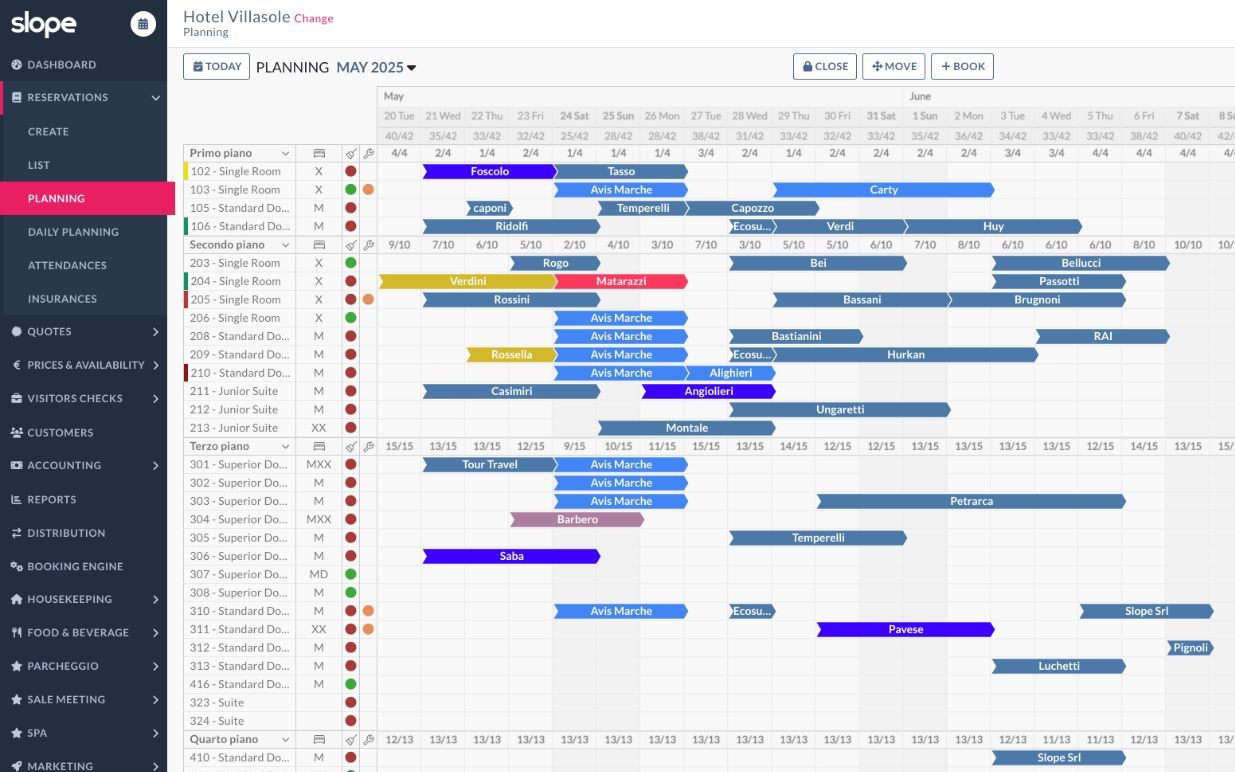Collapse the Primo piano floor group

285,153
